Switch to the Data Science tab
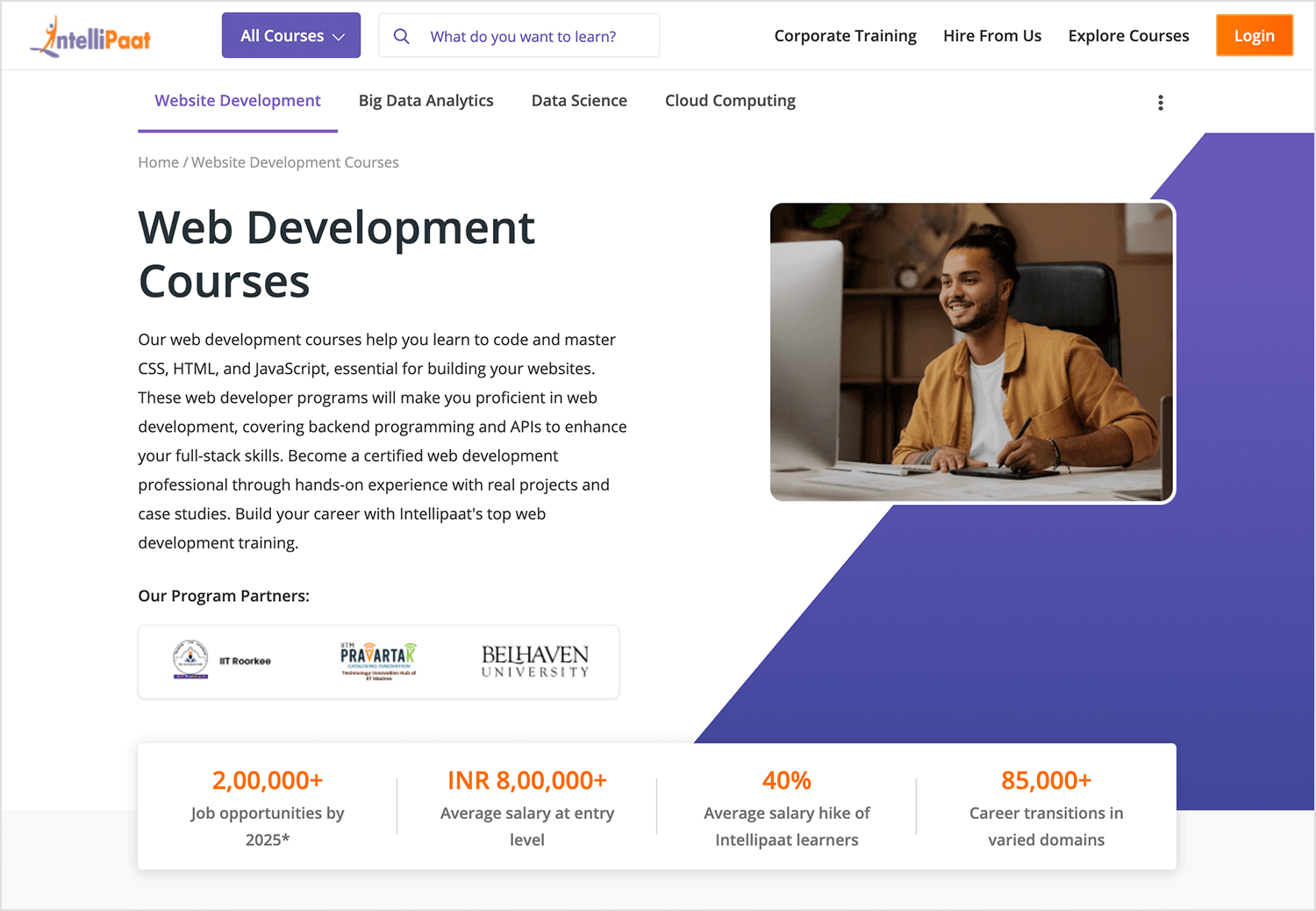1316x911 pixels. 579,100
